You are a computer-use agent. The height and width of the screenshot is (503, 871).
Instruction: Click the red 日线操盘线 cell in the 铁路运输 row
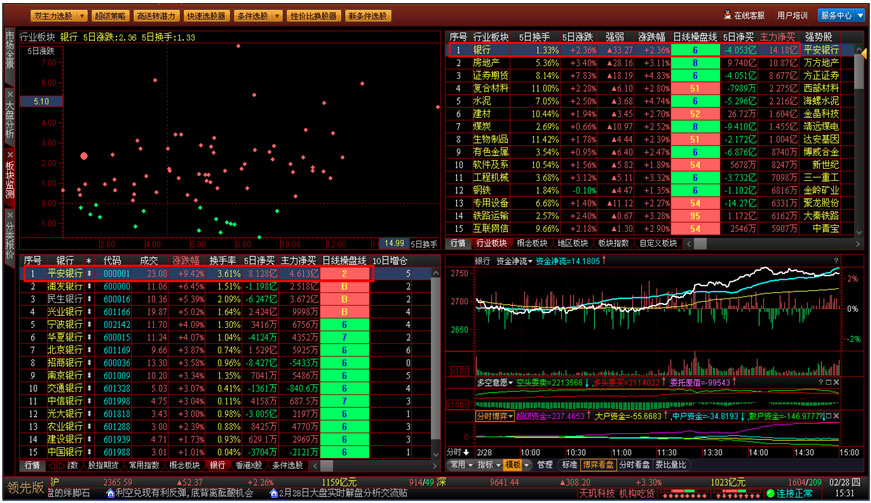pyautogui.click(x=695, y=215)
